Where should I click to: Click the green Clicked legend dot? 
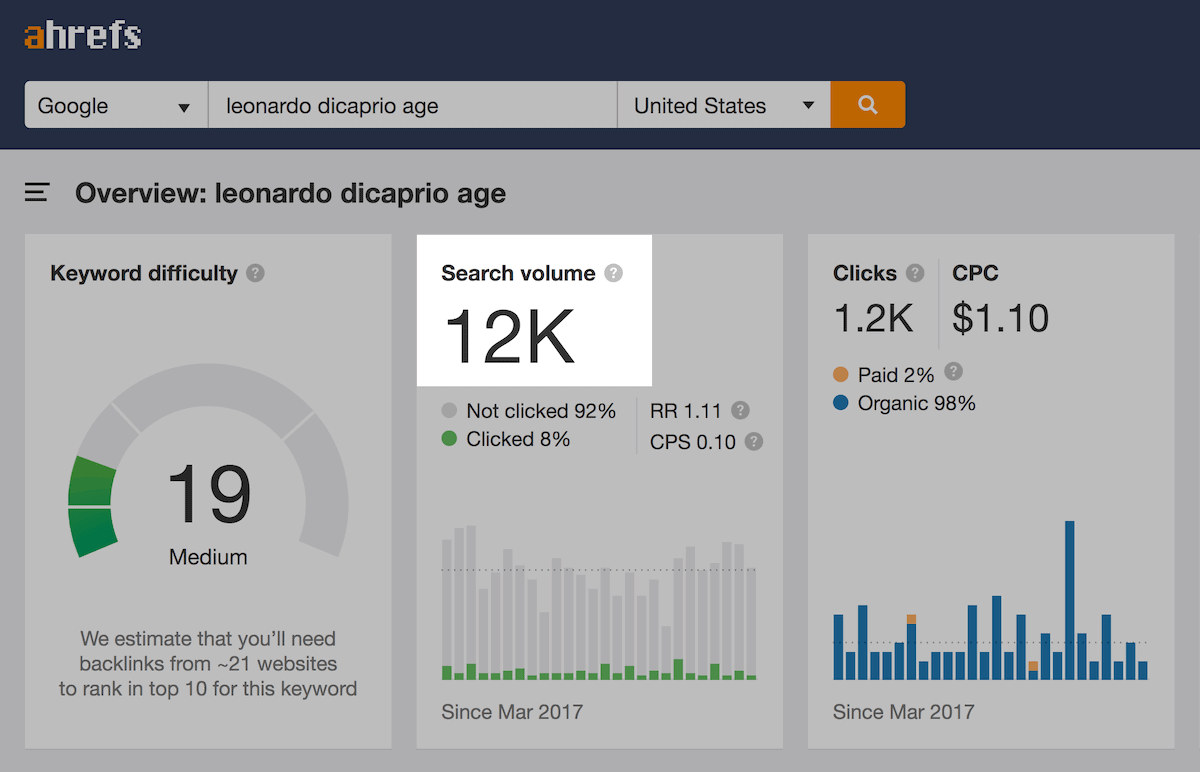(449, 439)
